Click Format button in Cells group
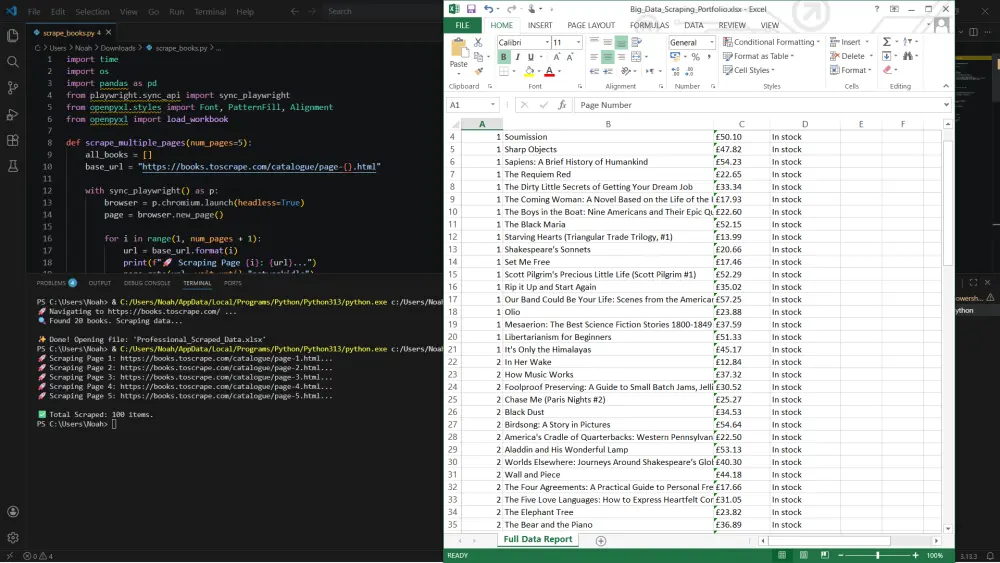Screen dimensions: 1000x563 pyautogui.click(x=851, y=70)
